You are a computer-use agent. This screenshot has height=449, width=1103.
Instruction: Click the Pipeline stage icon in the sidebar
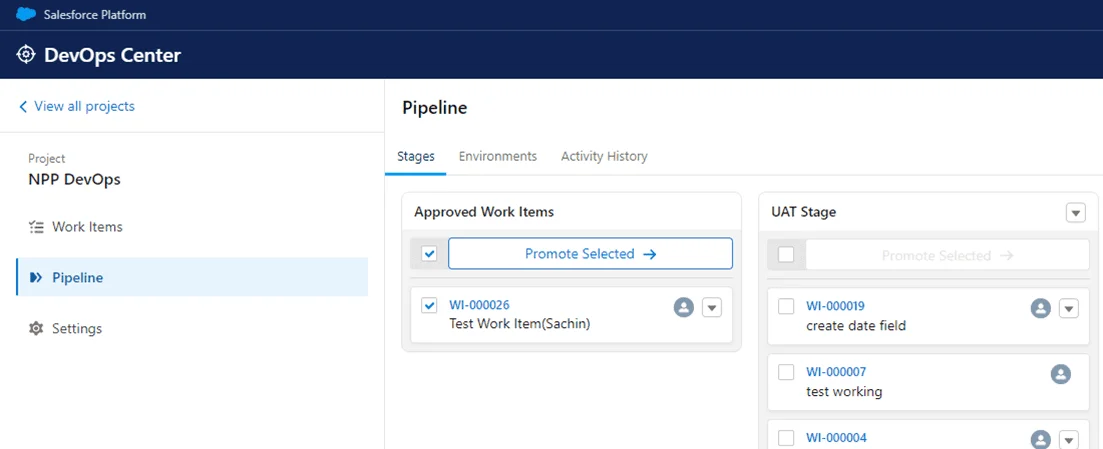(x=36, y=277)
